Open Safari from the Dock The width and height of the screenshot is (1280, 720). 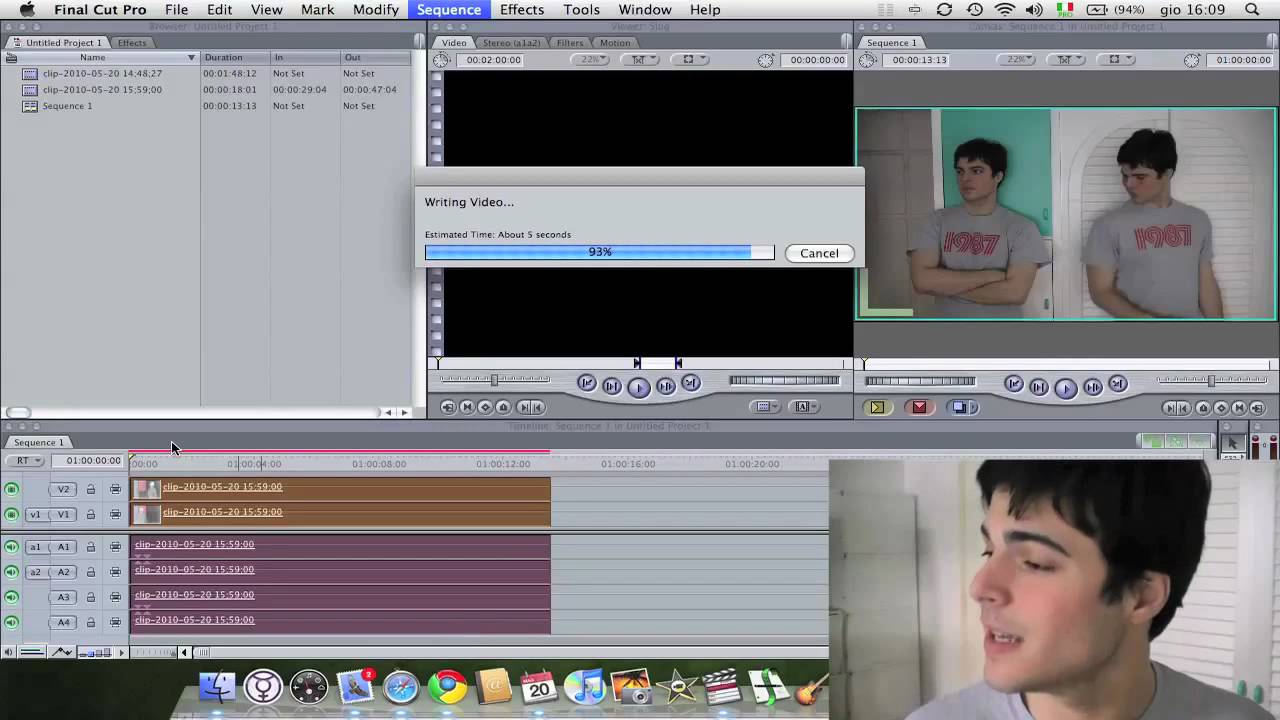pos(401,687)
